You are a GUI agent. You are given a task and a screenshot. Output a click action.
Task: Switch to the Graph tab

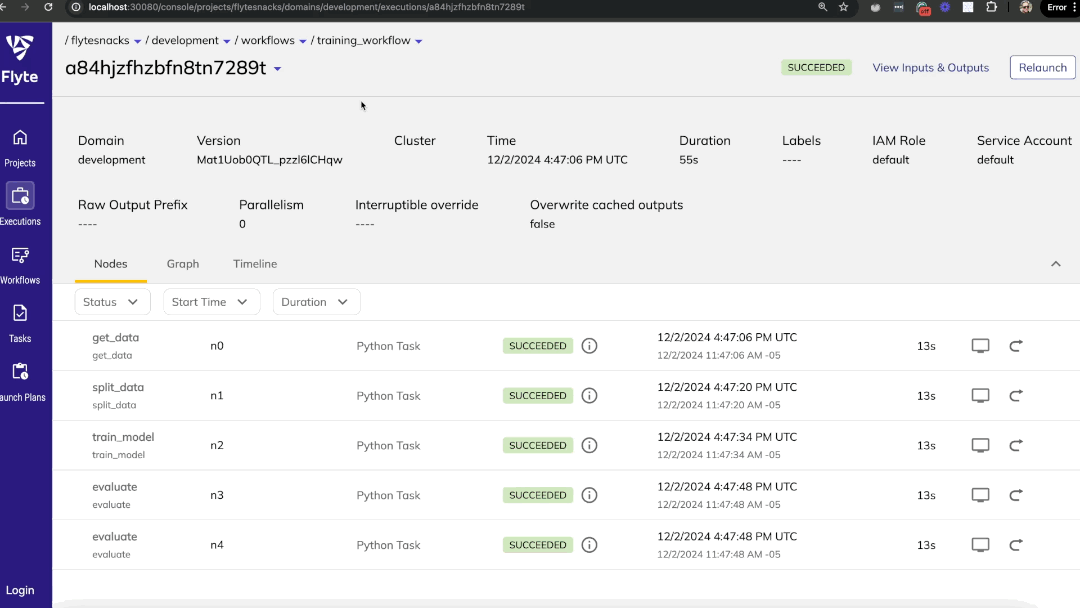[x=183, y=264]
